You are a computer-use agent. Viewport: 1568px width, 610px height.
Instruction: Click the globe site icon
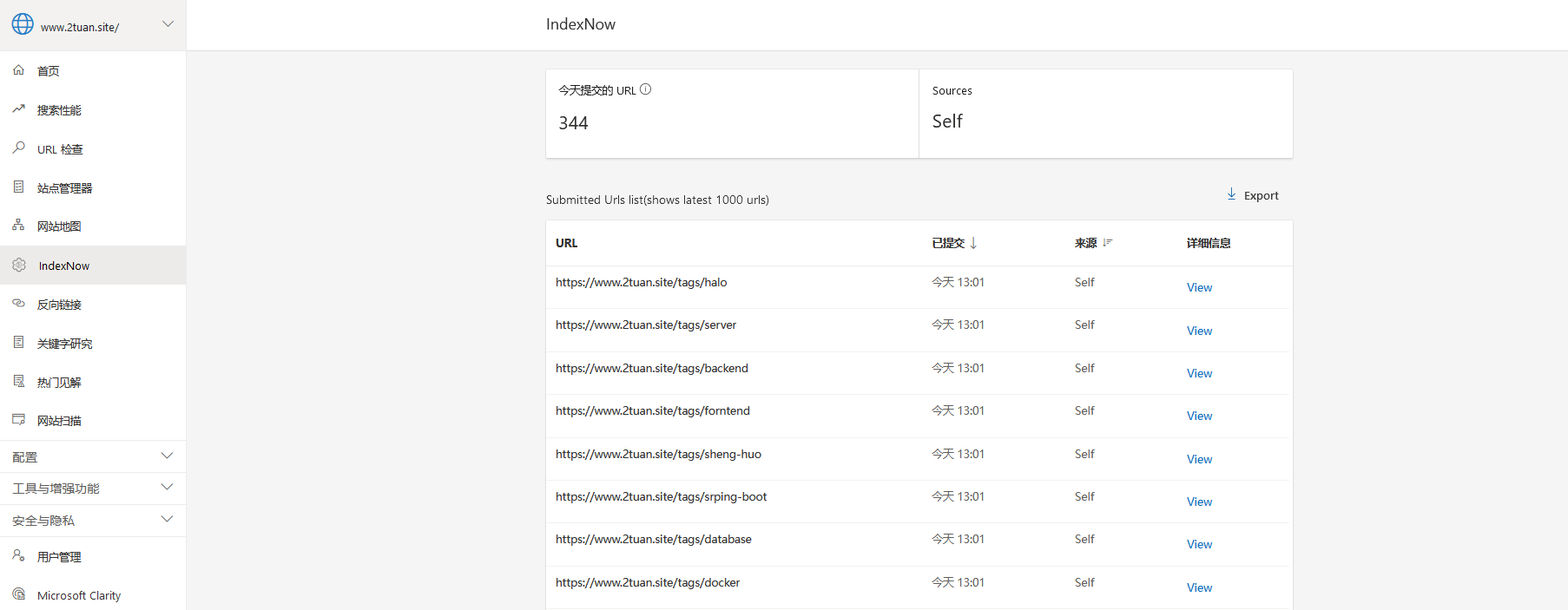click(23, 24)
